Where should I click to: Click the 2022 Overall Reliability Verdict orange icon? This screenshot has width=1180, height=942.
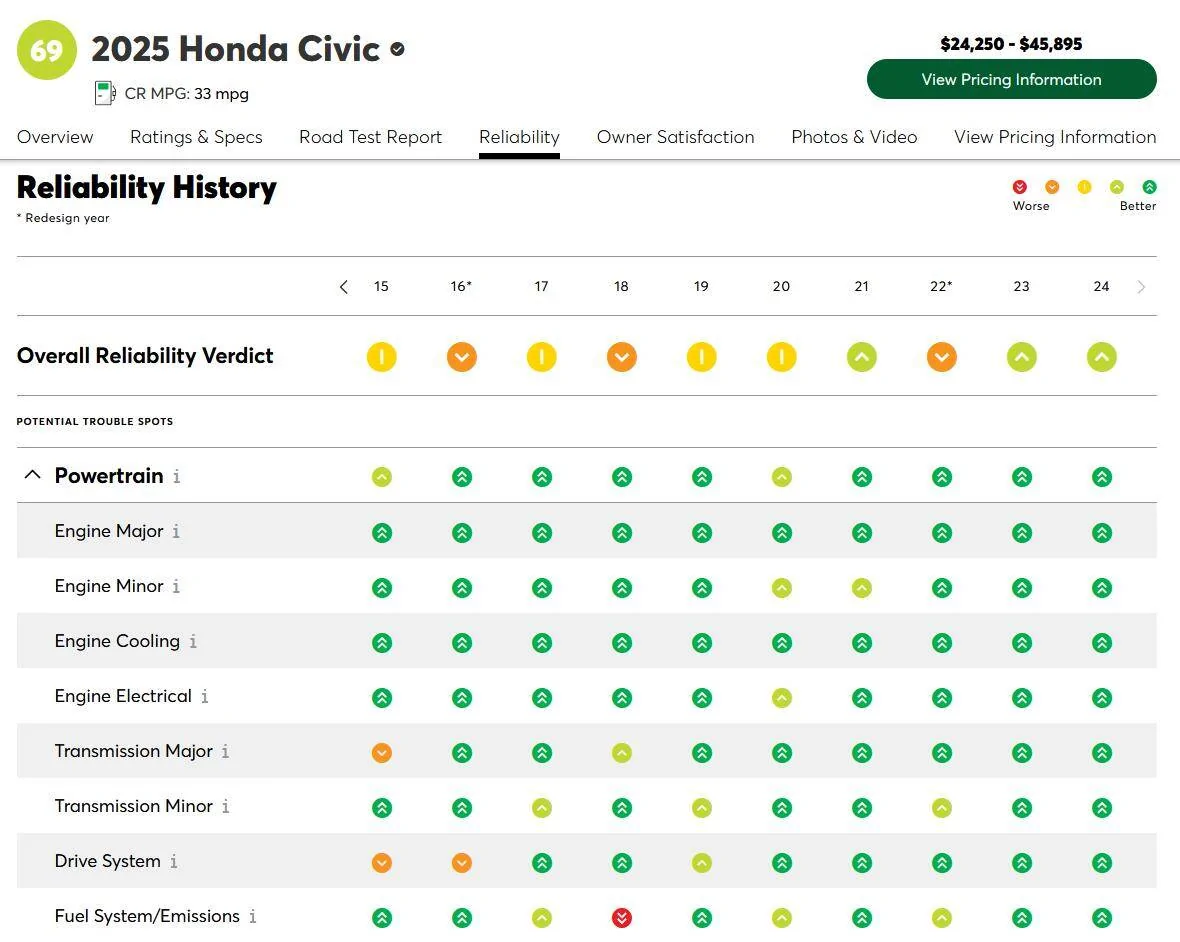tap(941, 357)
